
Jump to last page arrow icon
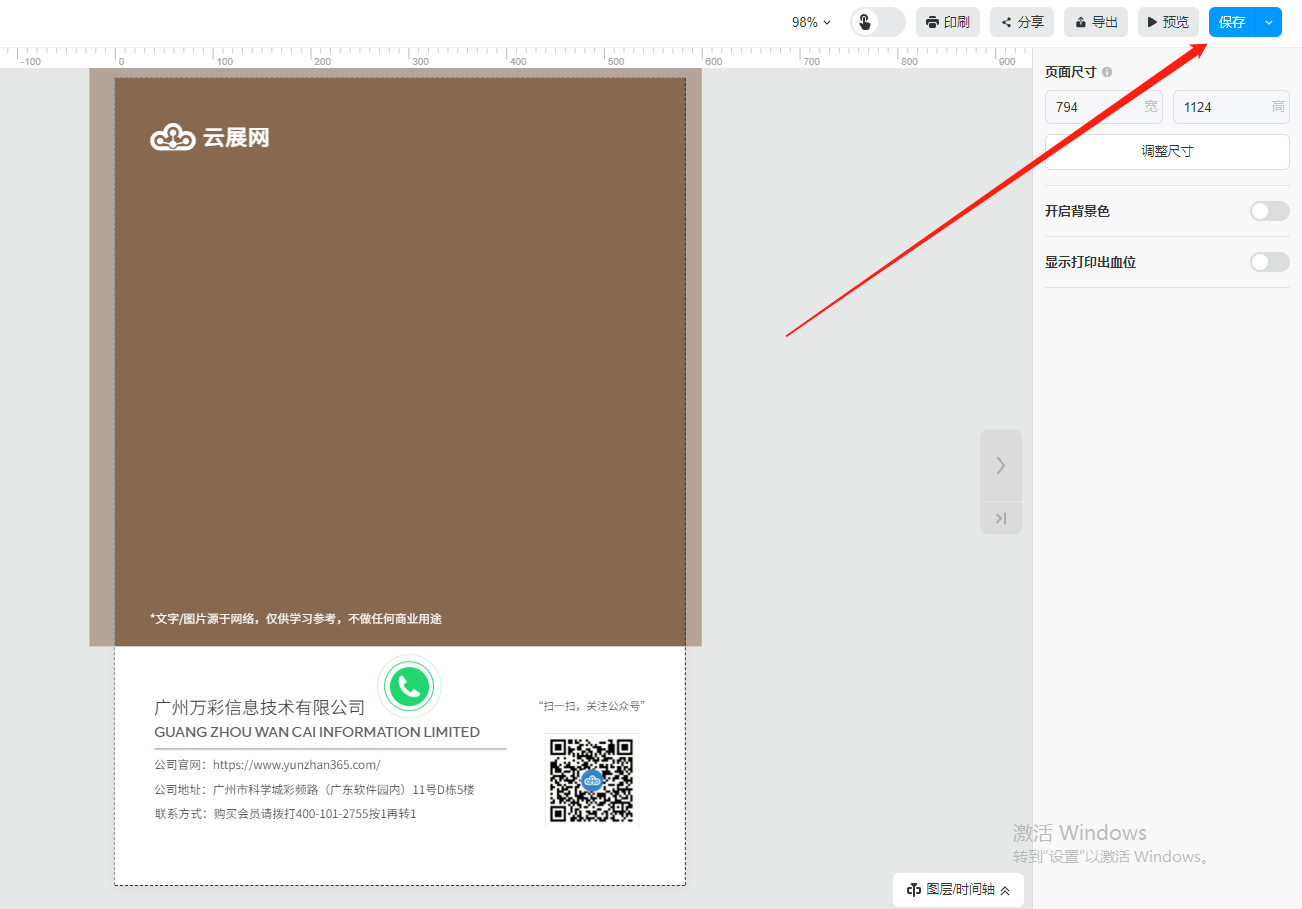coord(1000,518)
